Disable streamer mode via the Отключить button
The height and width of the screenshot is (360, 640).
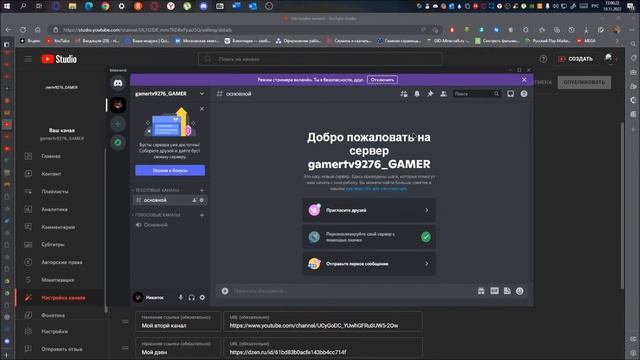tap(382, 80)
